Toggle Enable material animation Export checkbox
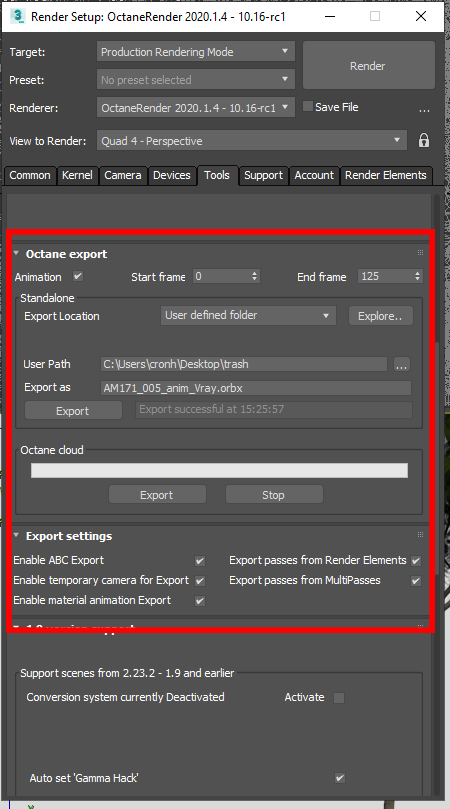The height and width of the screenshot is (809, 450). click(x=200, y=601)
